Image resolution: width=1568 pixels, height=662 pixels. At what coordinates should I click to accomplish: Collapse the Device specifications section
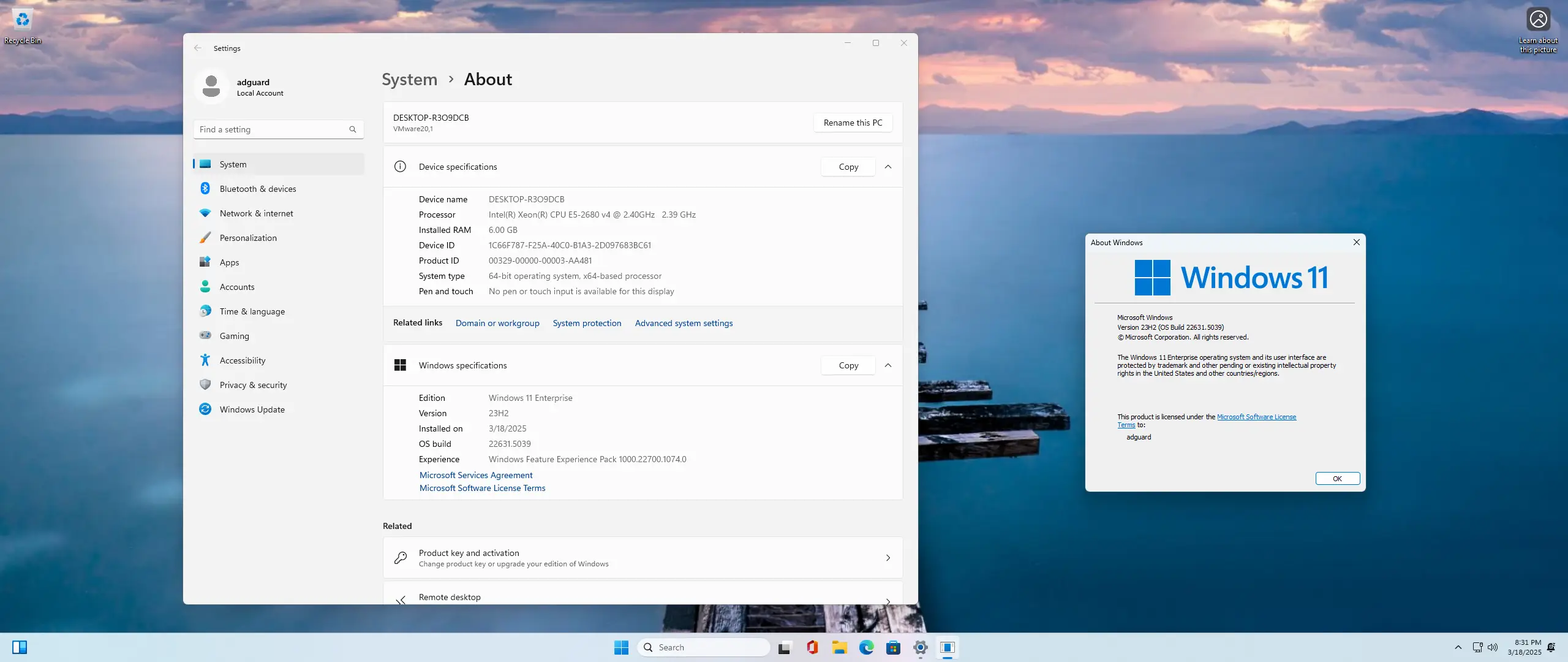(x=888, y=166)
